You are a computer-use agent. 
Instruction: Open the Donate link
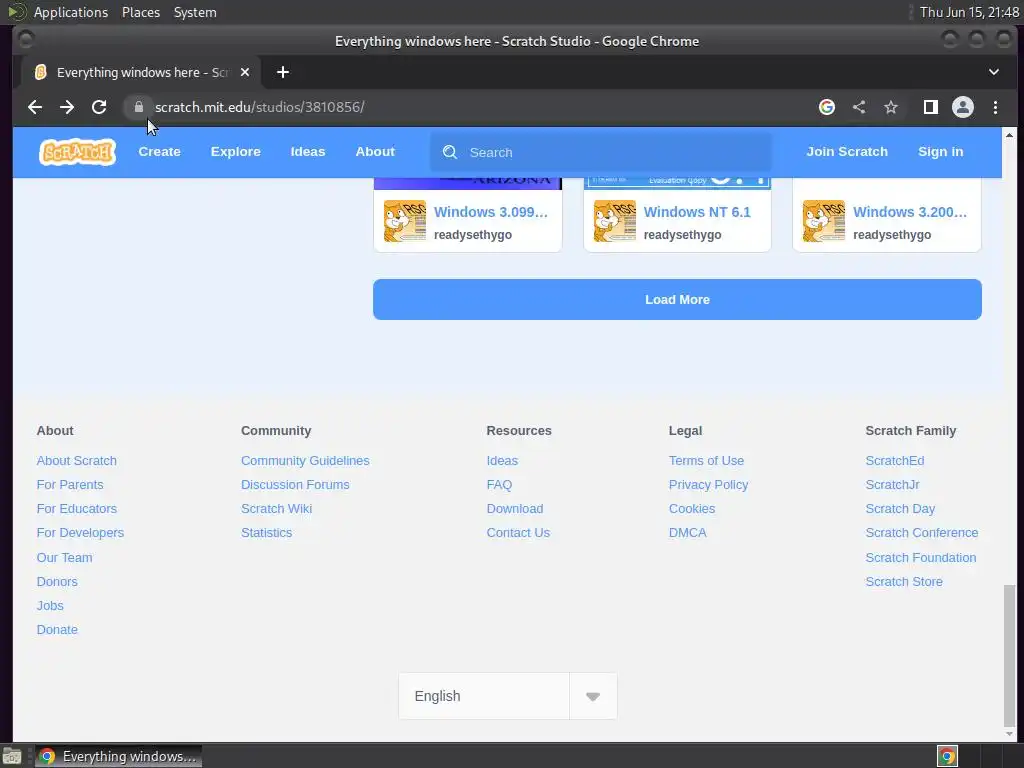(x=57, y=630)
